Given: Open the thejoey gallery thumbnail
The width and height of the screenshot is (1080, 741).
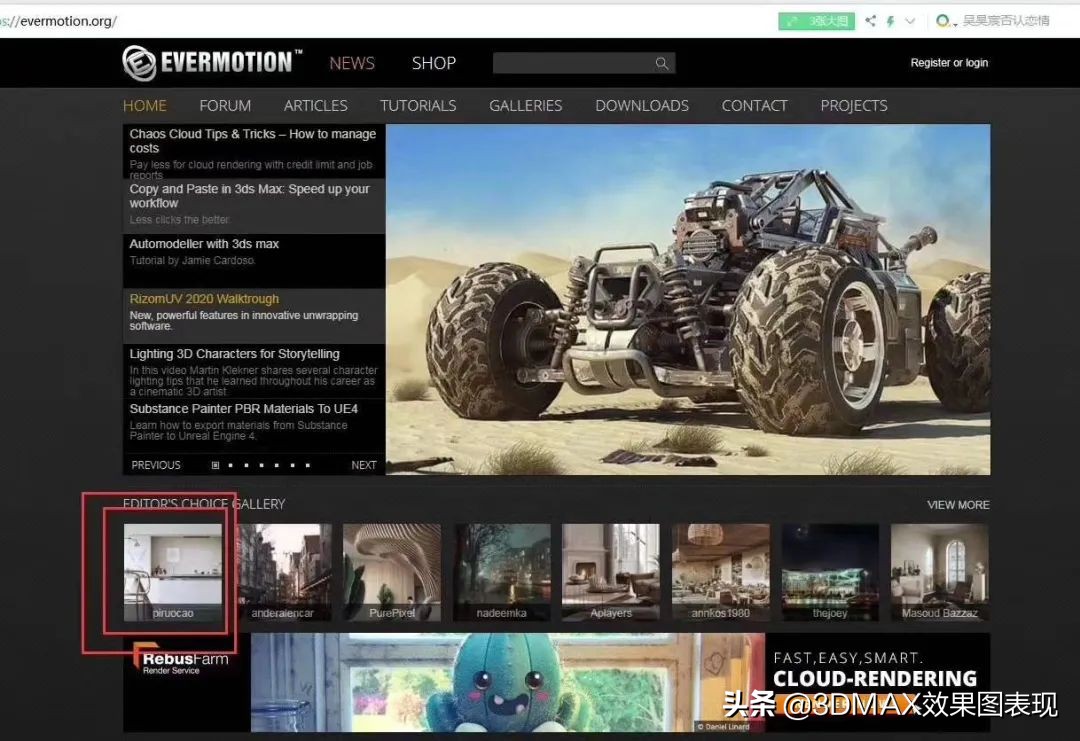Looking at the screenshot, I should pos(830,572).
